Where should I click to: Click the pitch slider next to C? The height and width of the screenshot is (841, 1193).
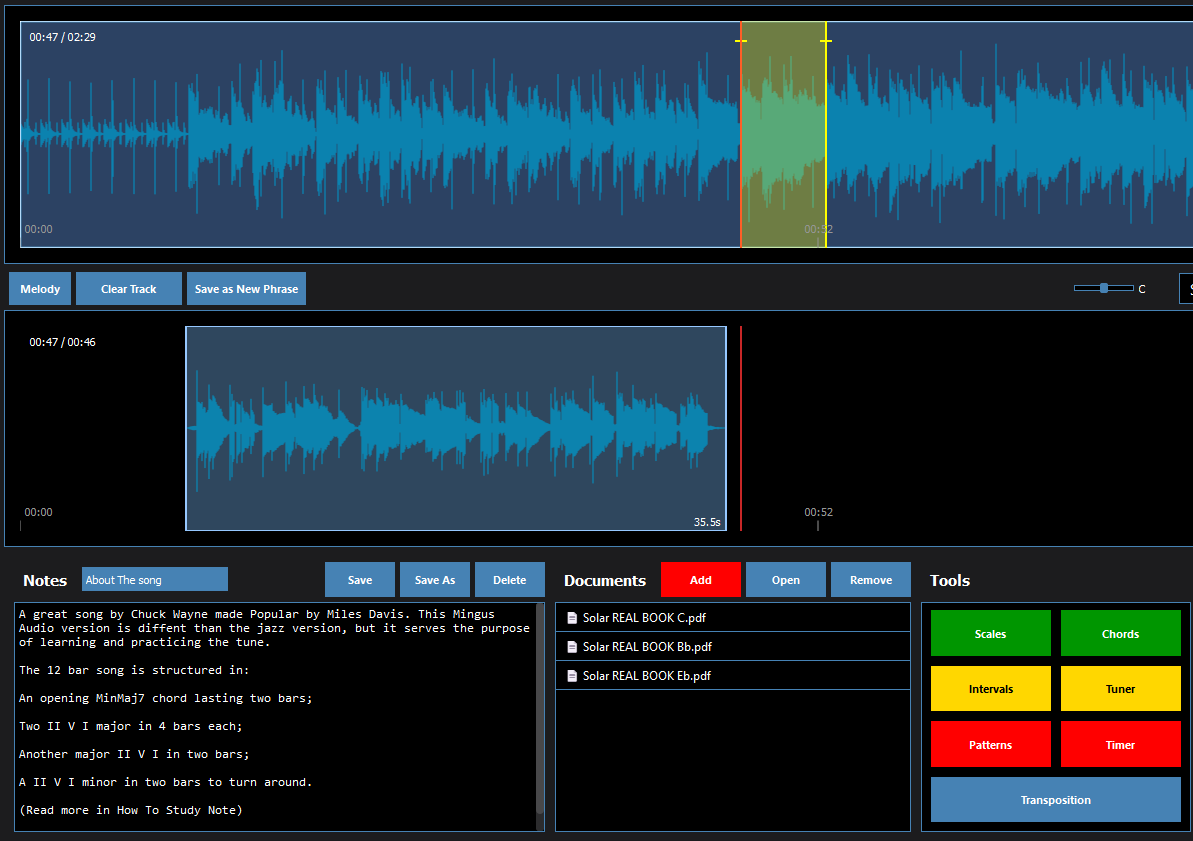click(x=1103, y=288)
